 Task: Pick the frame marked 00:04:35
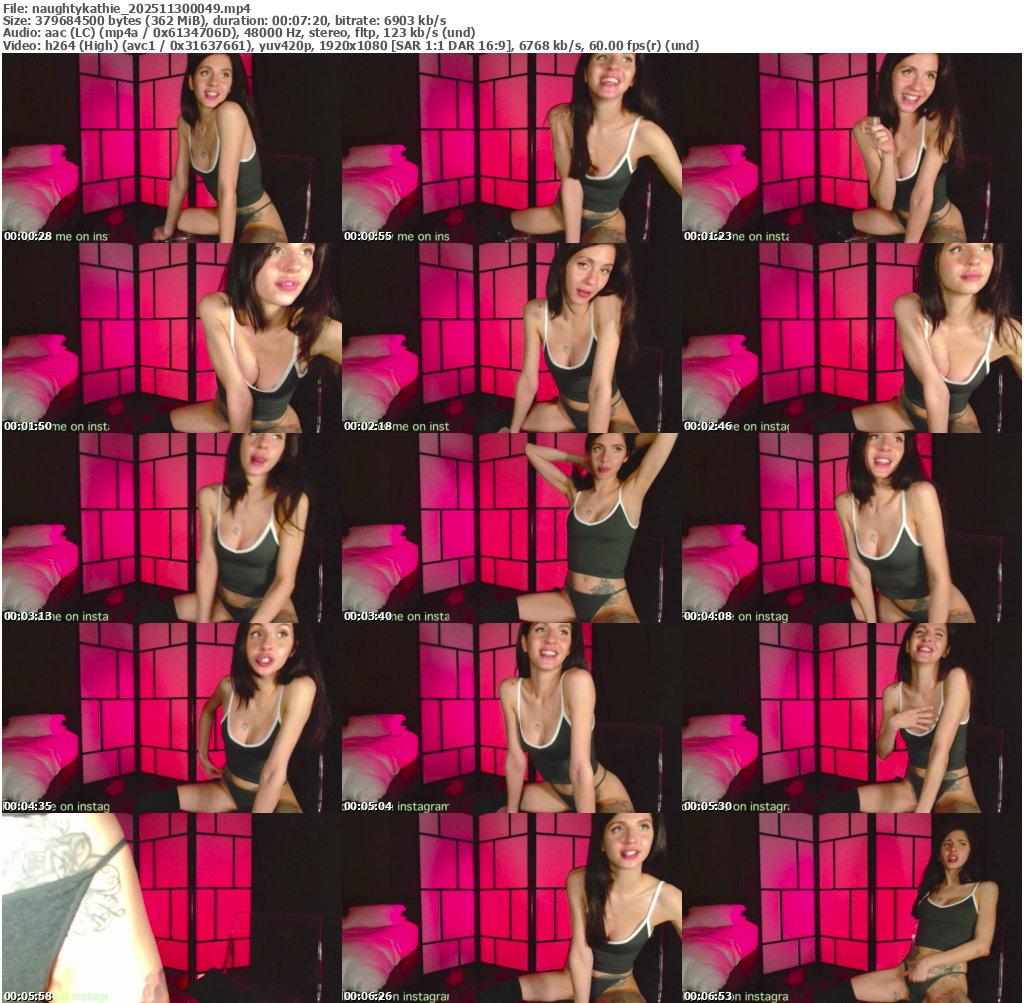coord(171,718)
